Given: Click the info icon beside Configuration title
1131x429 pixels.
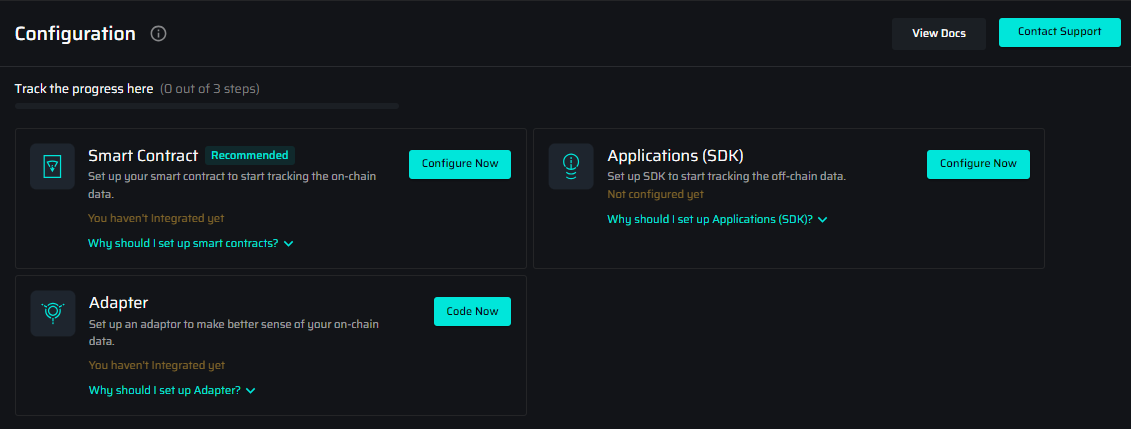Looking at the screenshot, I should 158,33.
